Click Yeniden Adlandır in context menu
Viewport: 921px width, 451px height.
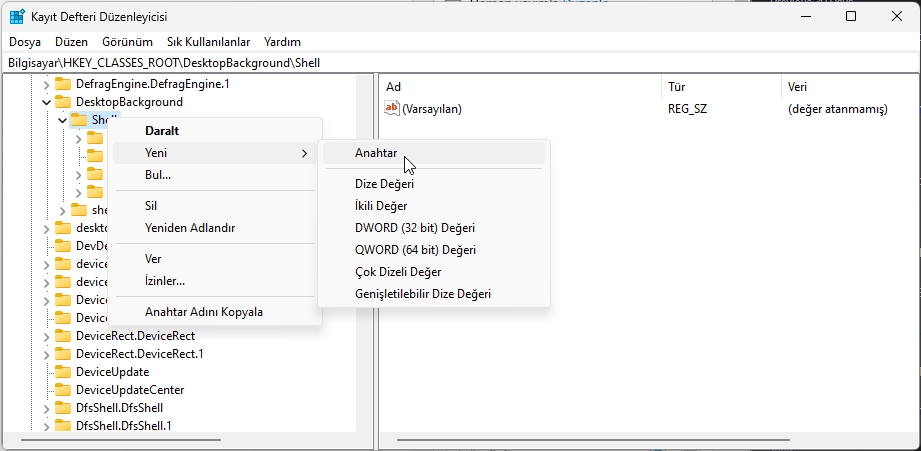click(190, 228)
